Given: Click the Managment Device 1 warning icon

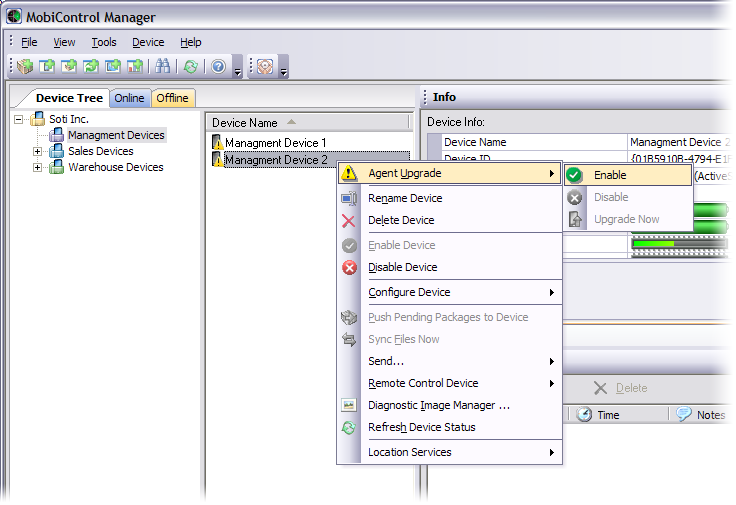Looking at the screenshot, I should [217, 142].
